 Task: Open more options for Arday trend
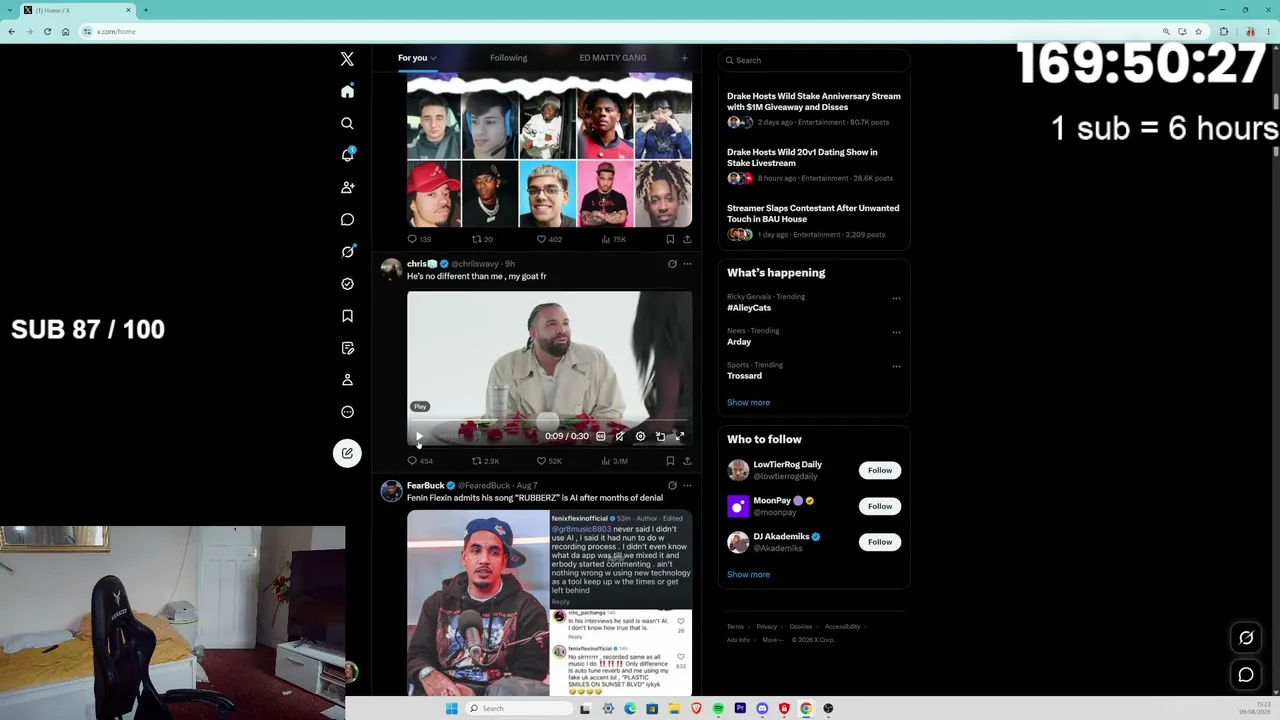896,332
